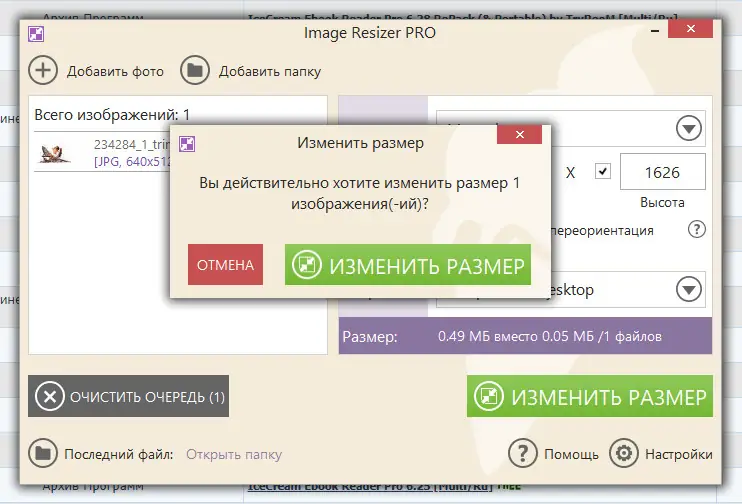Click the [JPG, 640x51 file info text

[x=132, y=162]
